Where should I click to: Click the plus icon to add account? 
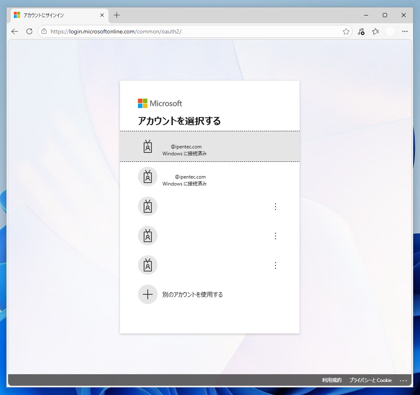(148, 294)
